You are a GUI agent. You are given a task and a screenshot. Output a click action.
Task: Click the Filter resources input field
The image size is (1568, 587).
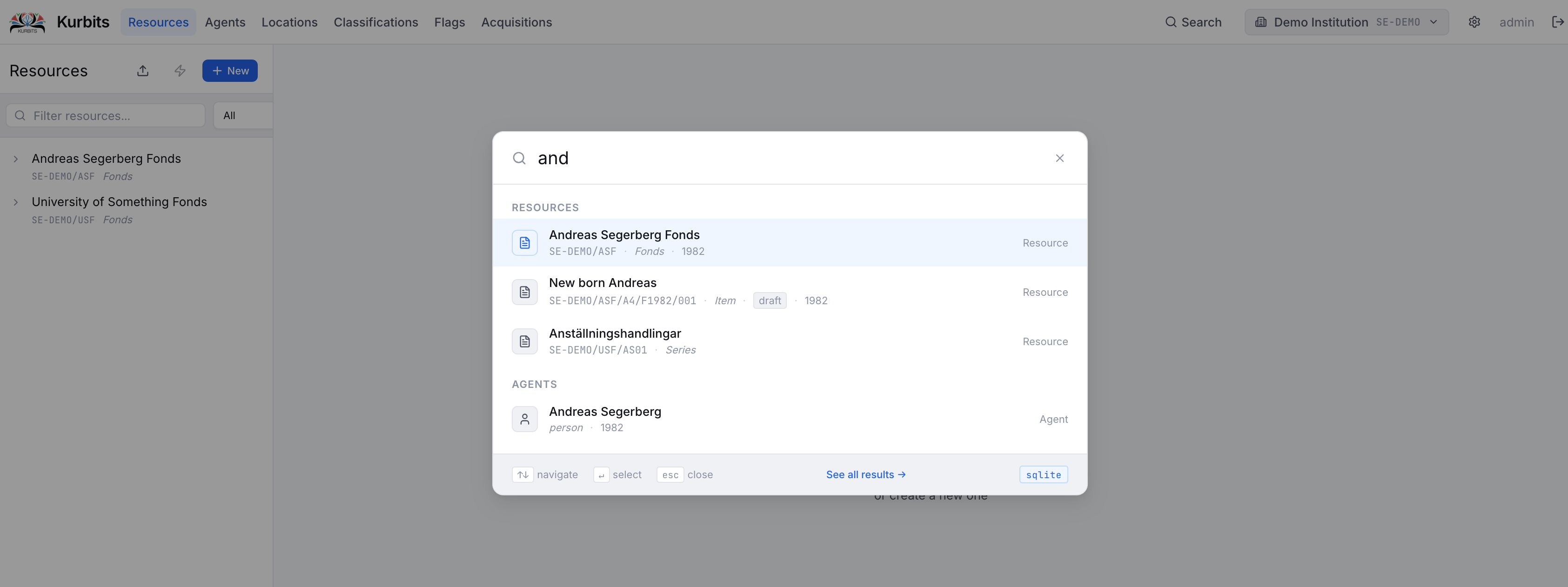click(x=105, y=115)
